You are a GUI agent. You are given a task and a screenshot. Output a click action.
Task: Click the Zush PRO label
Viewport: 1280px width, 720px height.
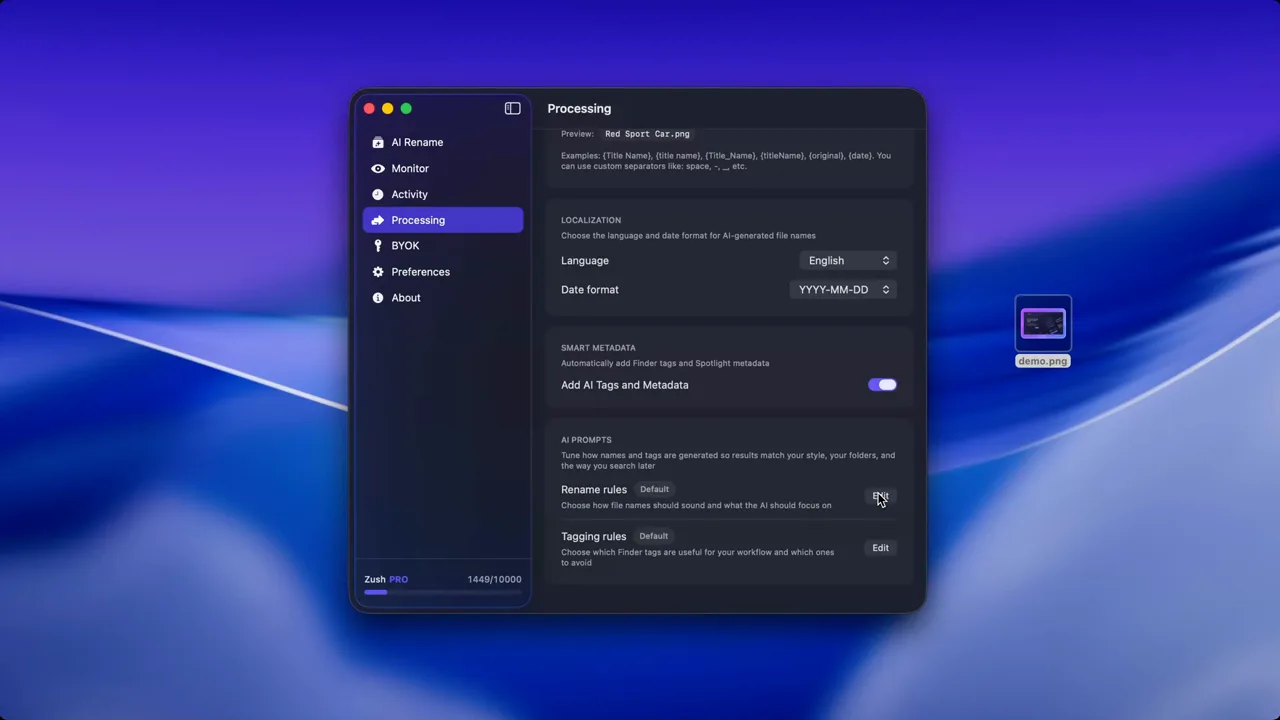(386, 579)
